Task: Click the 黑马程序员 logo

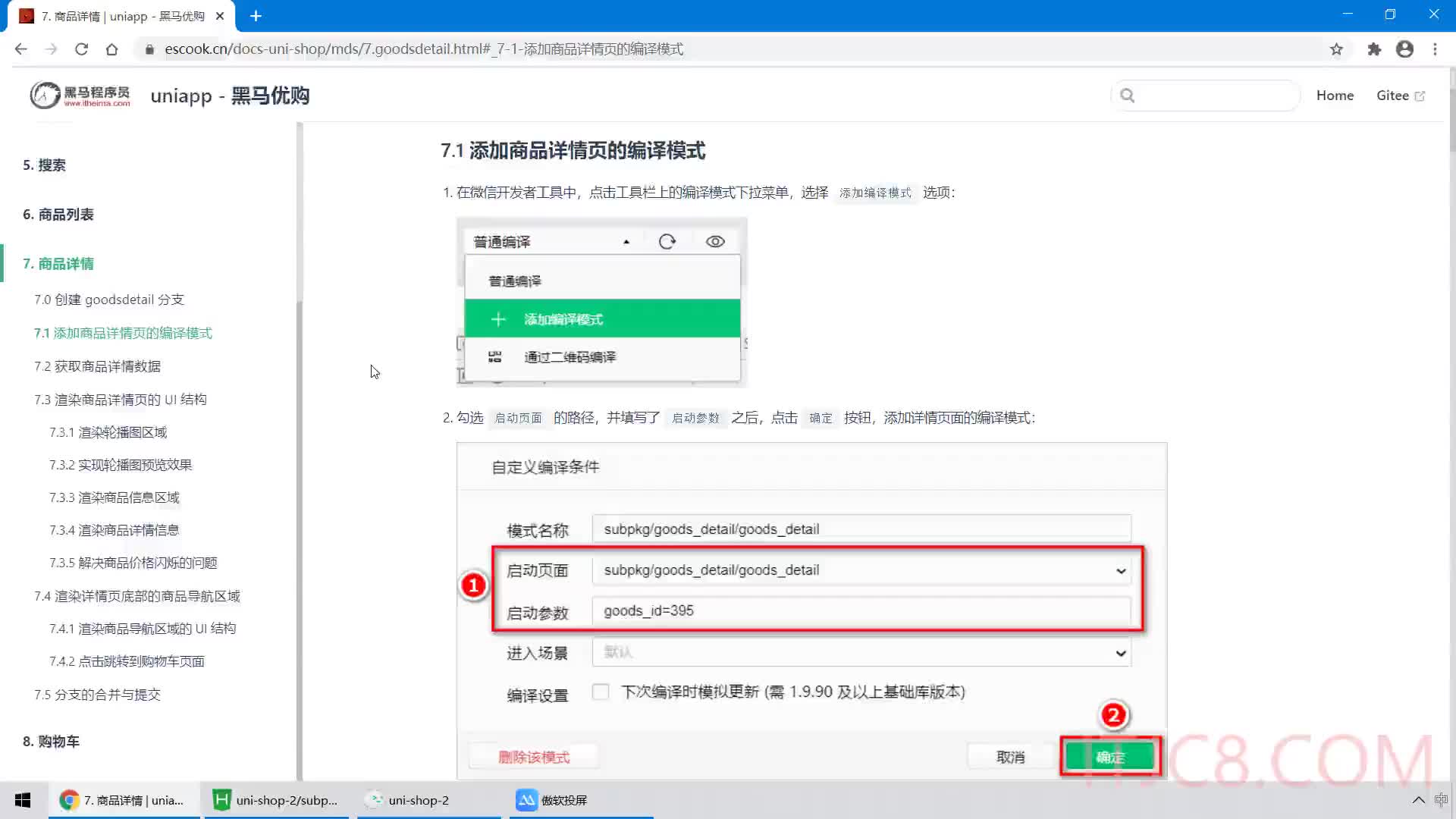Action: point(80,96)
